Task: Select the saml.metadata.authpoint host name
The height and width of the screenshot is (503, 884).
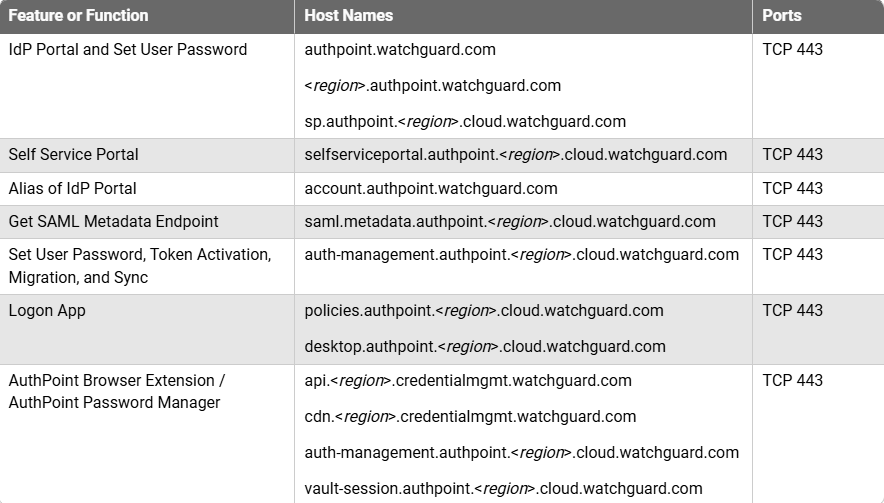Action: coord(510,221)
